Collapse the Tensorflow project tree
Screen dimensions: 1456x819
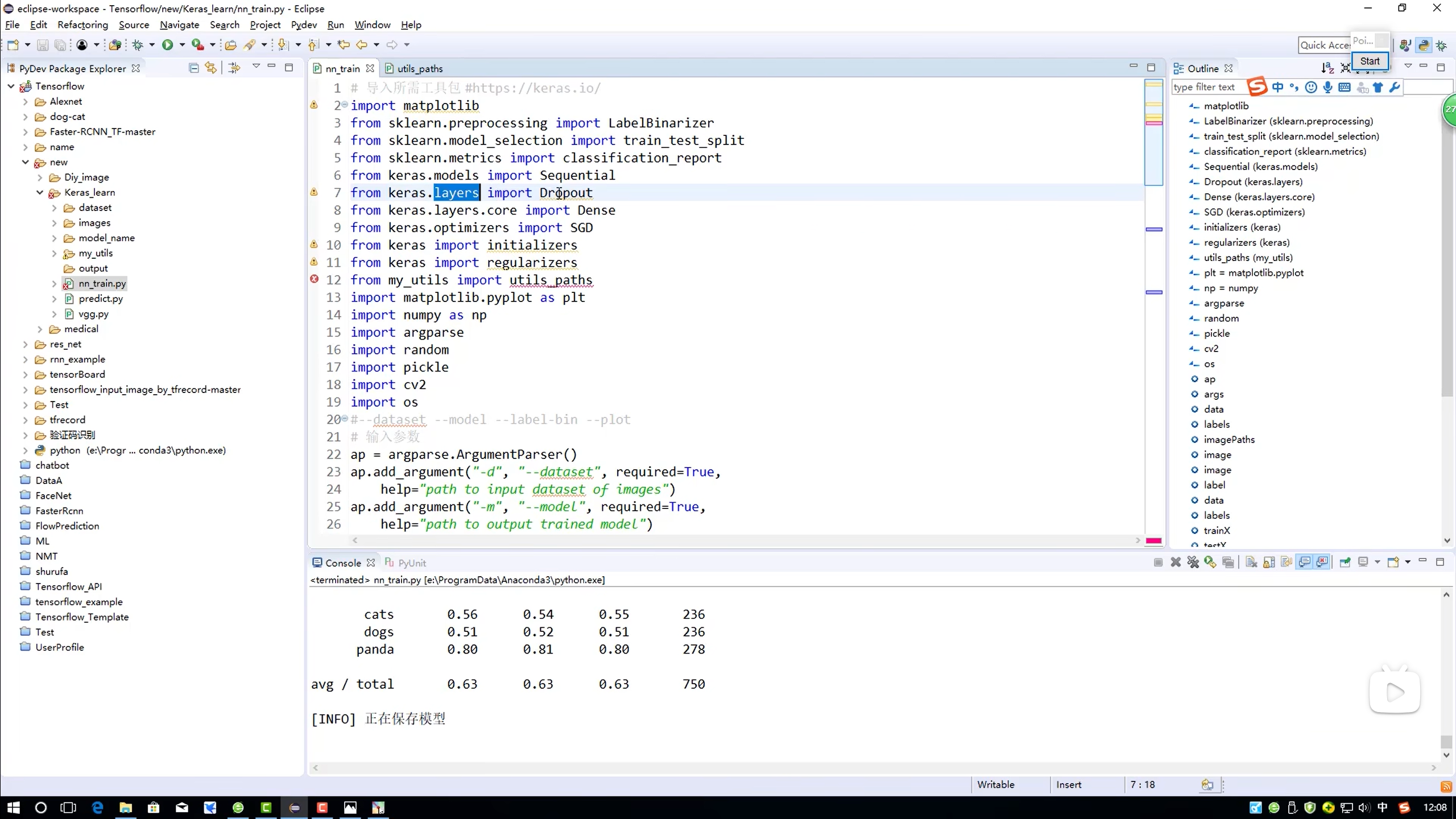pyautogui.click(x=11, y=86)
